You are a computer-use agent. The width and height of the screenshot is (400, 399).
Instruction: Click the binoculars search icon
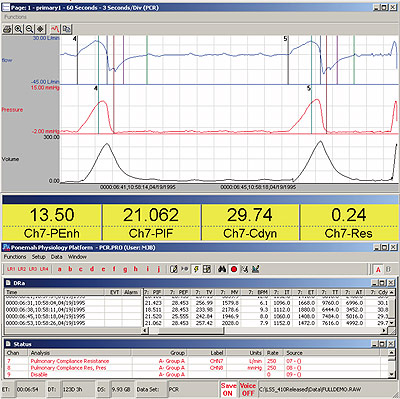pyautogui.click(x=222, y=269)
